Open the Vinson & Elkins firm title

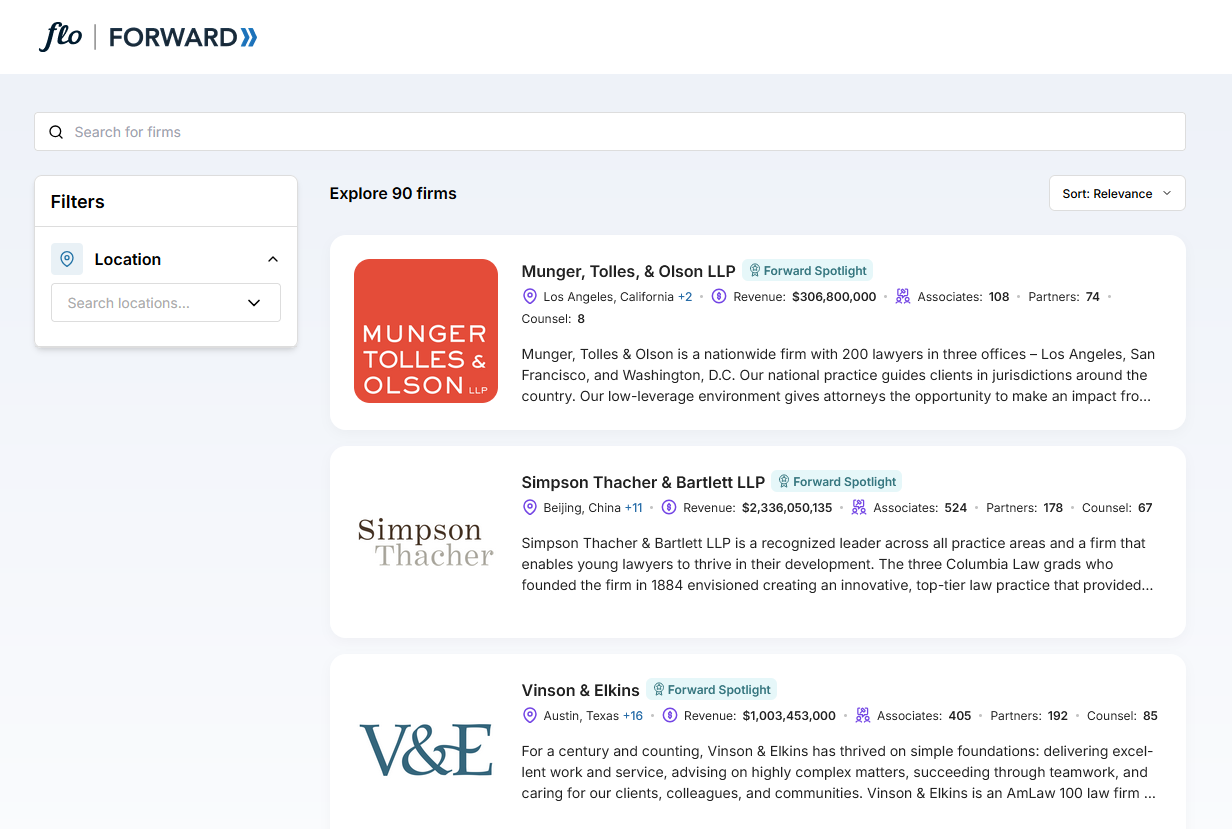[580, 690]
